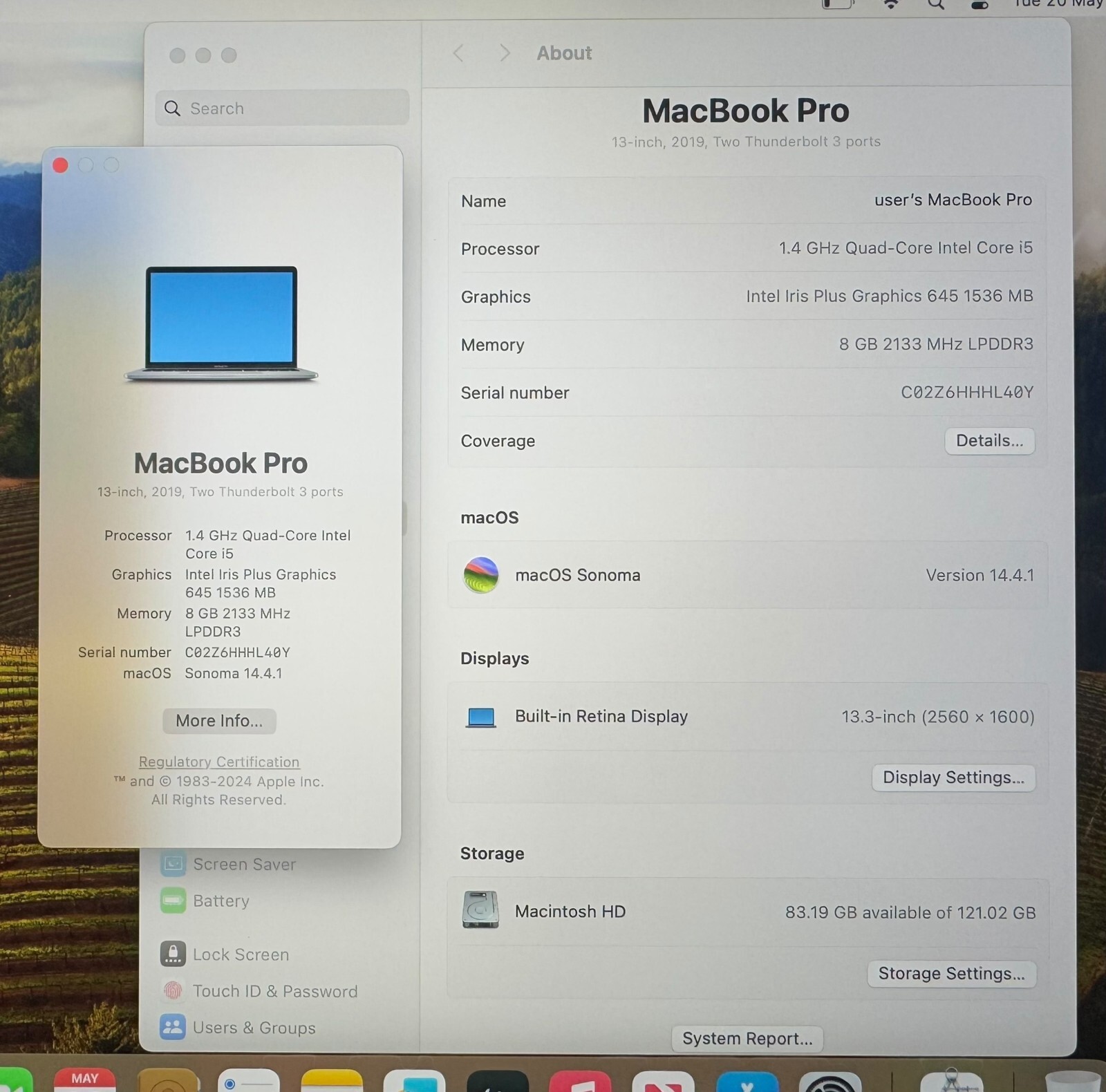Viewport: 1106px width, 1092px height.
Task: Click the Macintosh HD drive icon
Action: 480,910
